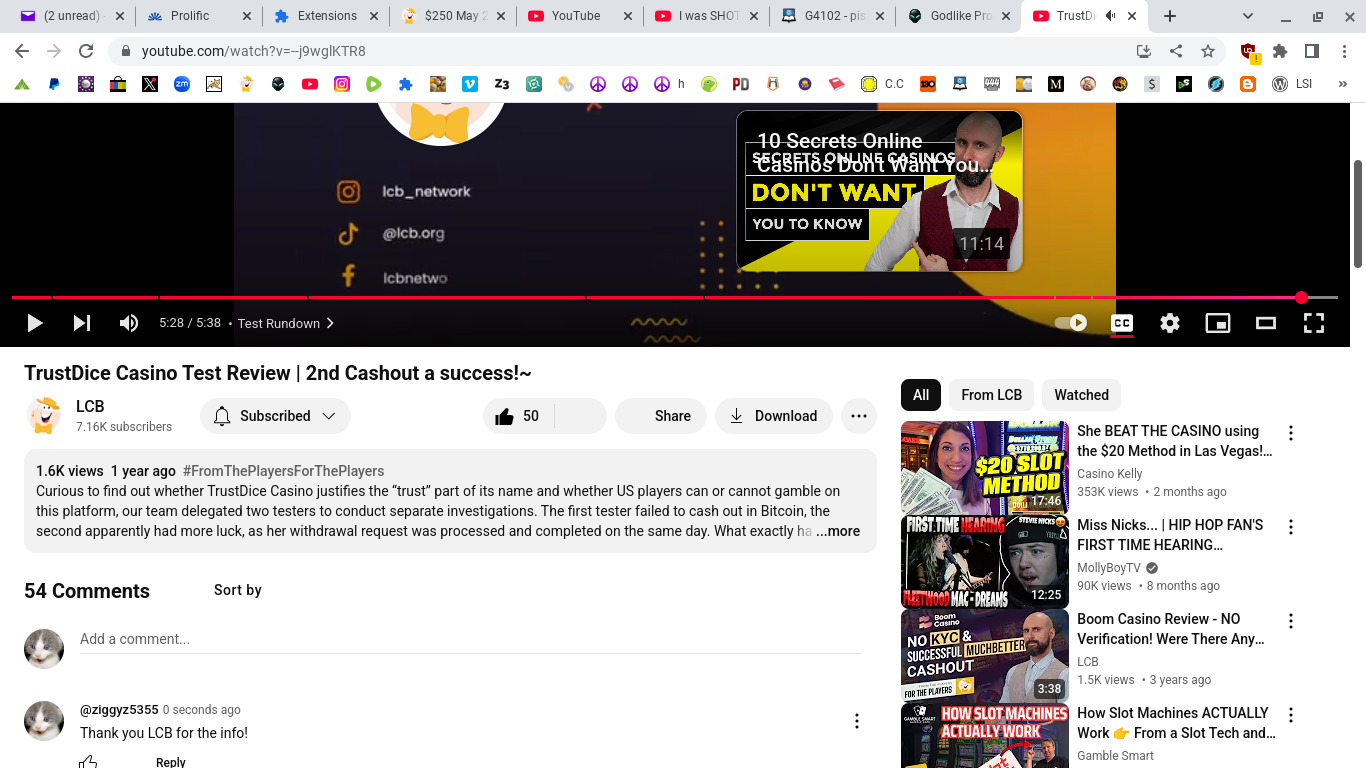
Task: Open options for 'Miss Nicks' video
Action: (1291, 527)
